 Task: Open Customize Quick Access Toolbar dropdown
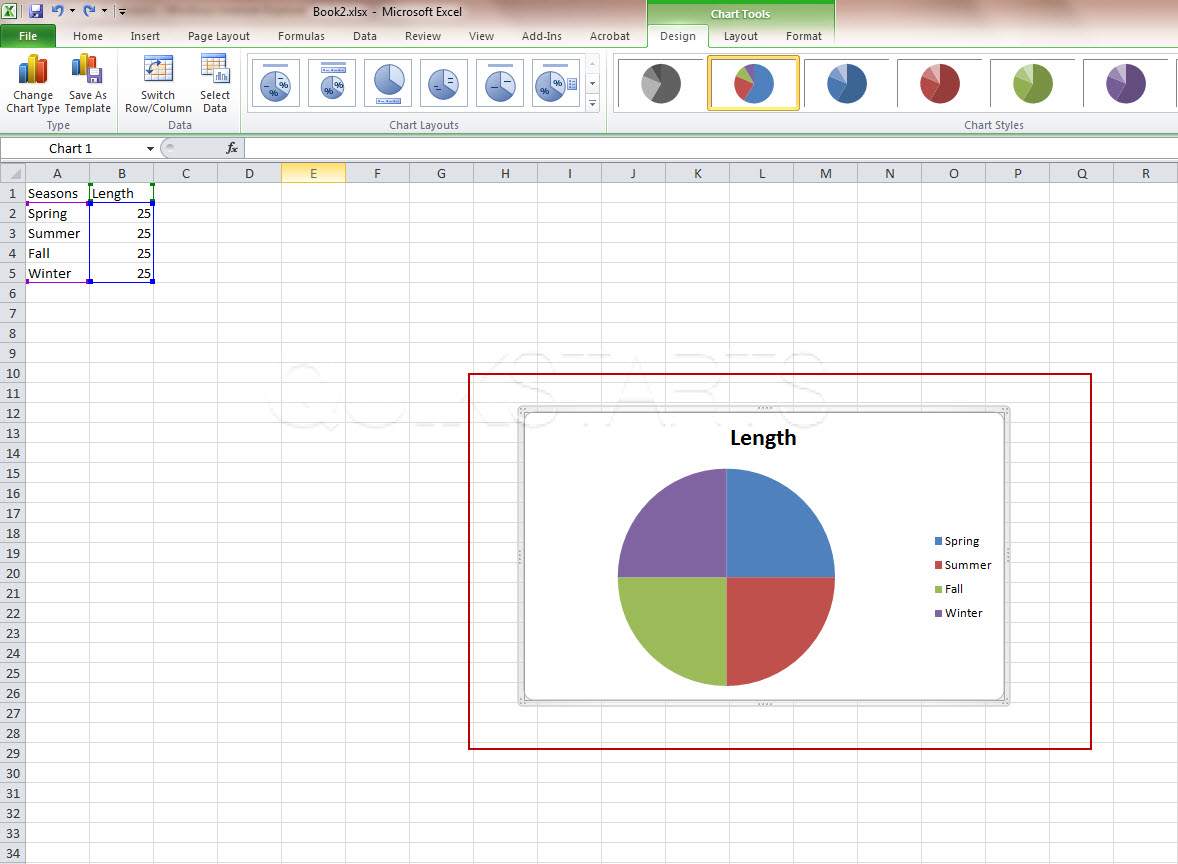click(122, 12)
